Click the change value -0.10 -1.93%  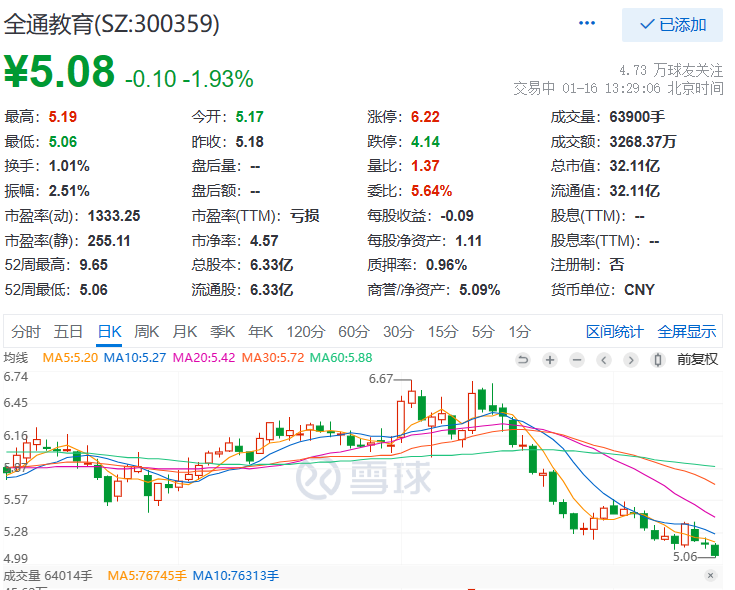coord(189,79)
